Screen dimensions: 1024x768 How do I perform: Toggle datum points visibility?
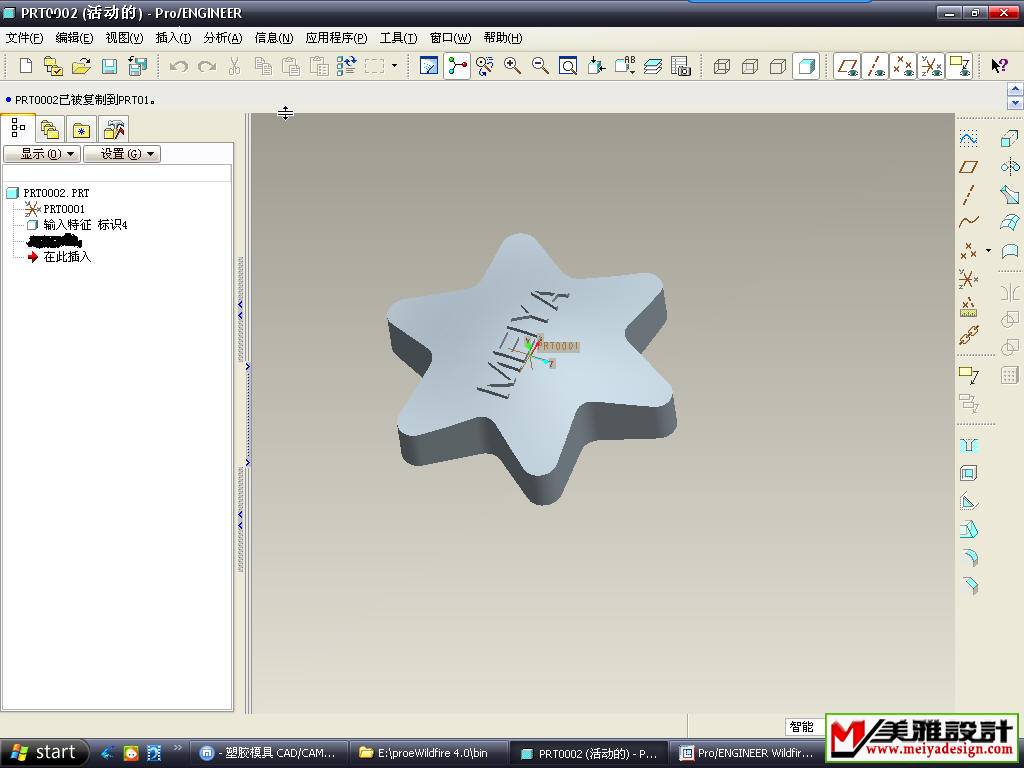(x=903, y=66)
